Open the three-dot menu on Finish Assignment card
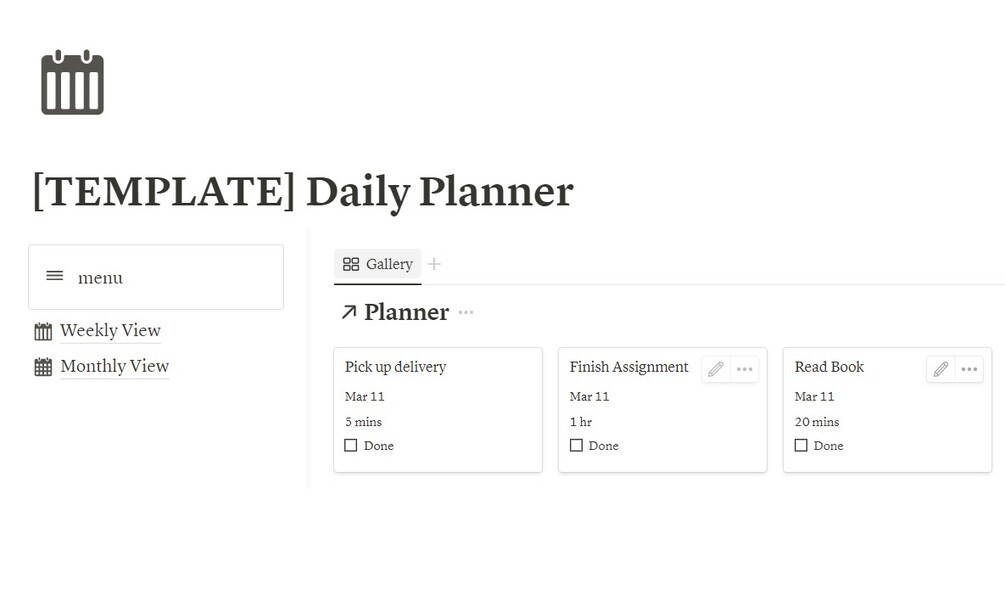The image size is (1005, 595). tap(744, 369)
